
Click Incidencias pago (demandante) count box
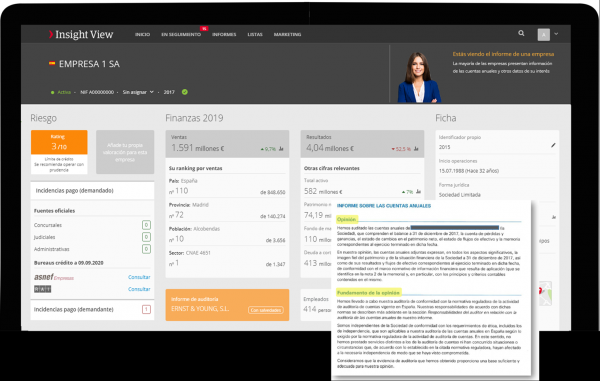(146, 309)
